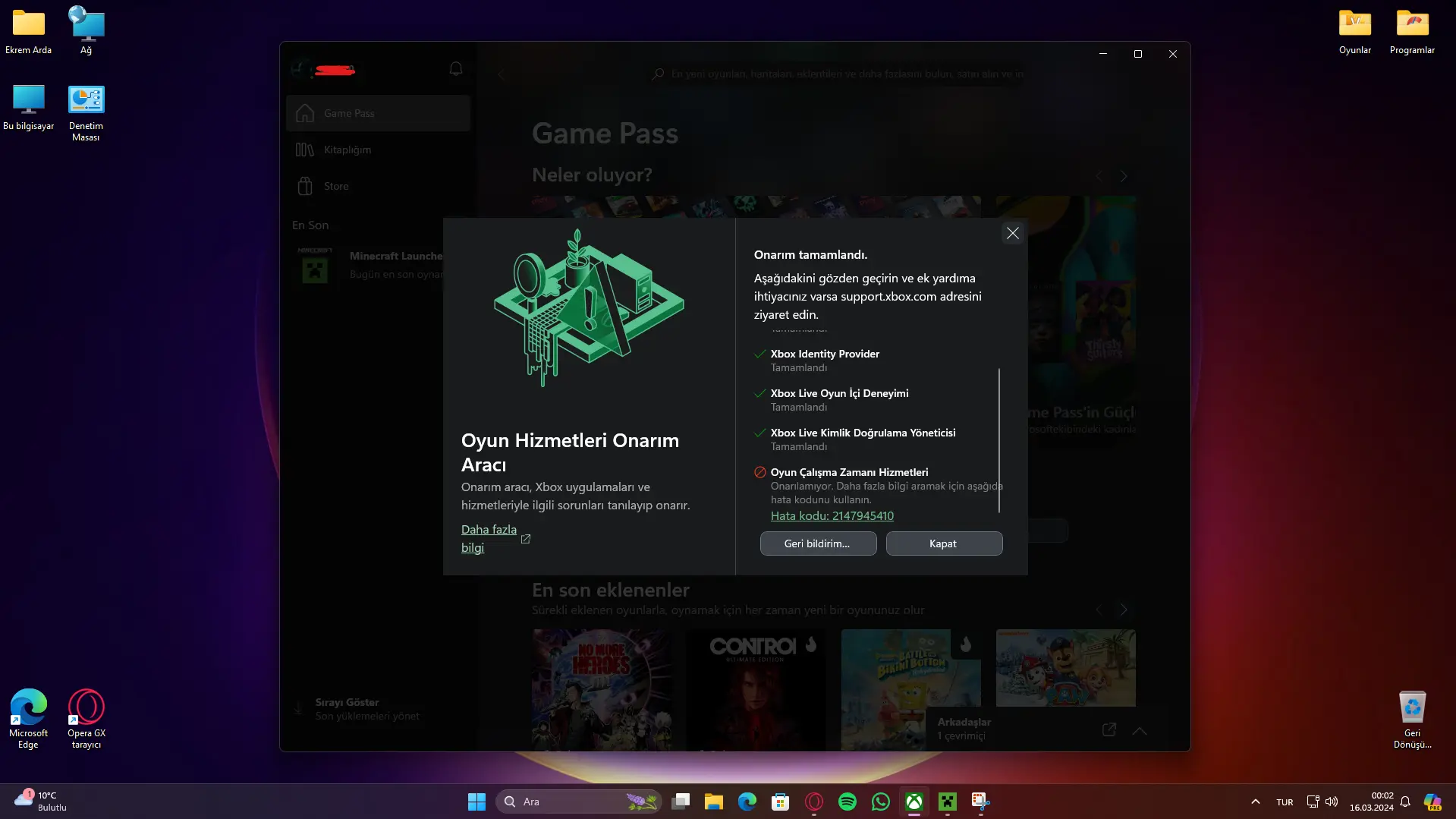Open Copilot preview from the taskbar
Screen dimensions: 1456x819
(x=1432, y=802)
